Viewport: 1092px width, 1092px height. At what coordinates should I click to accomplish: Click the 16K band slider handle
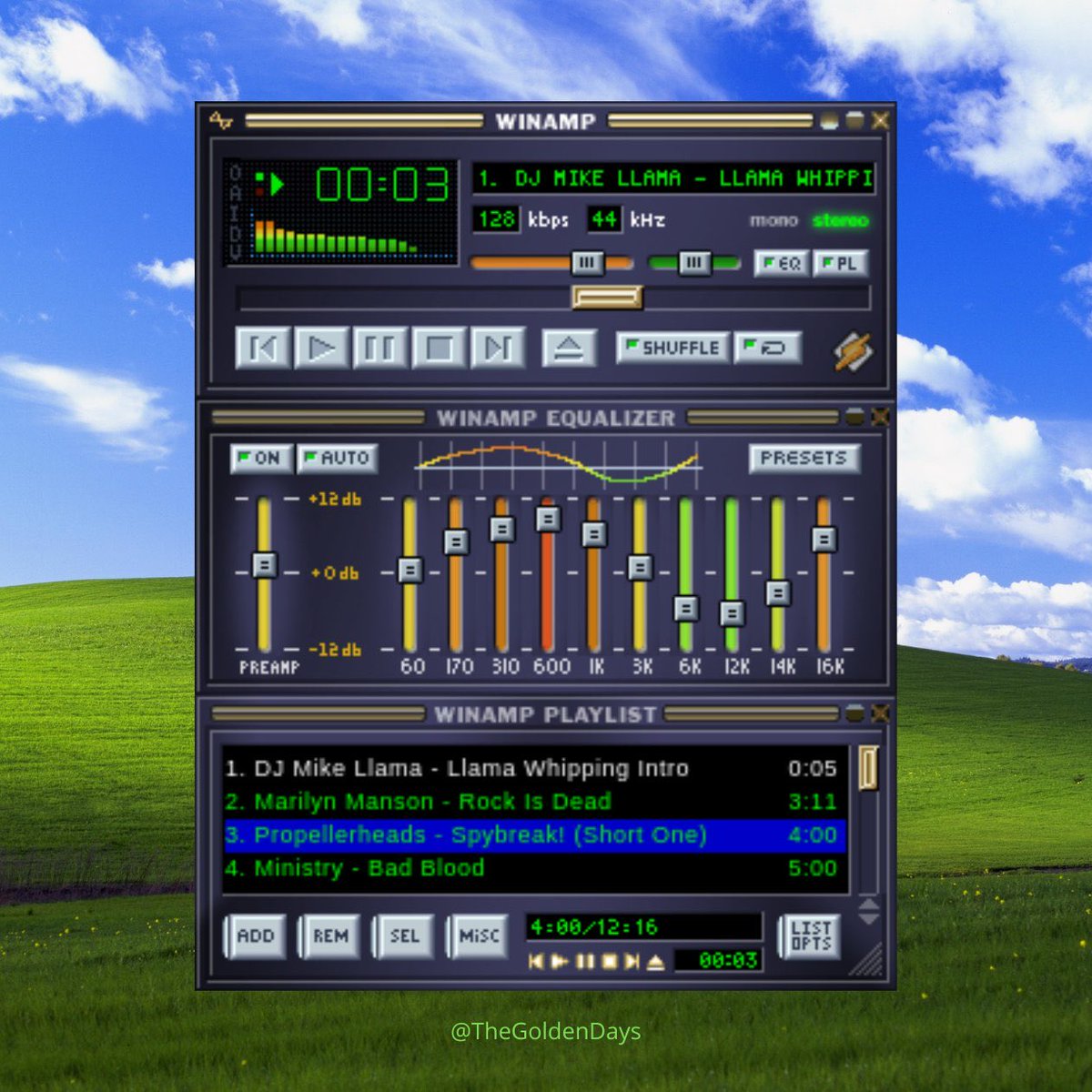point(824,540)
